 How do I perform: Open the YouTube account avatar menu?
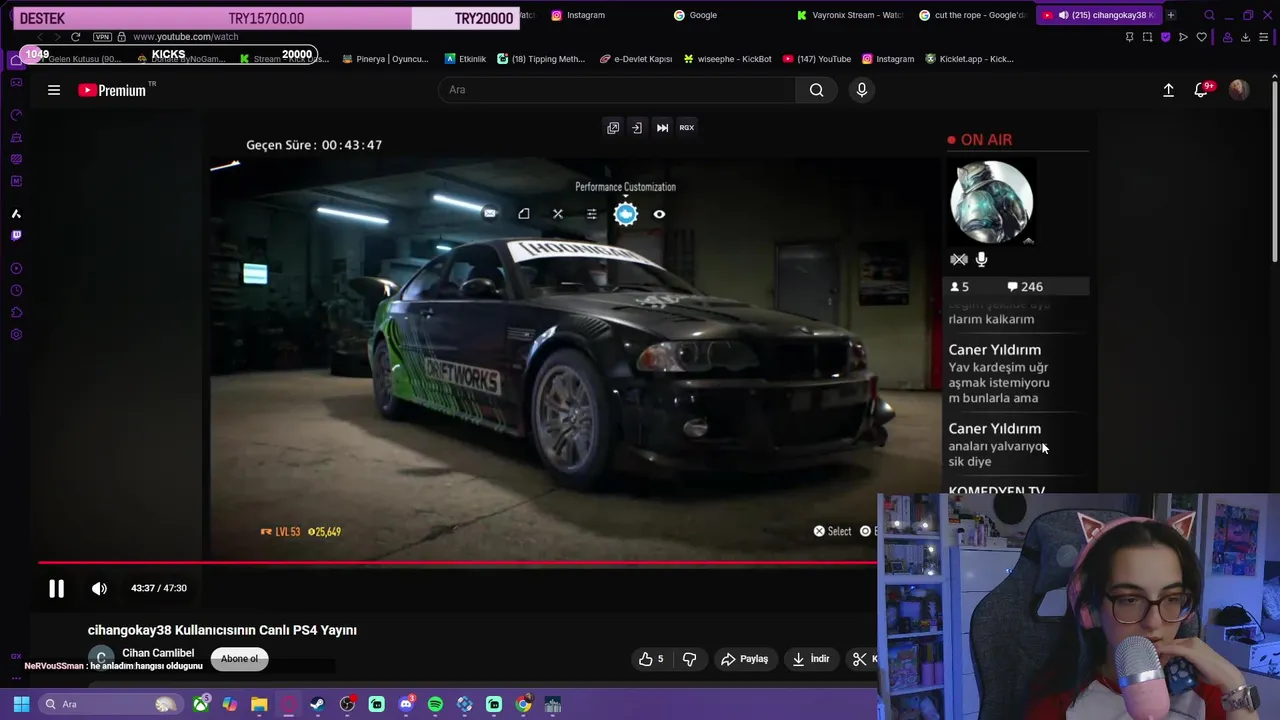[x=1239, y=90]
